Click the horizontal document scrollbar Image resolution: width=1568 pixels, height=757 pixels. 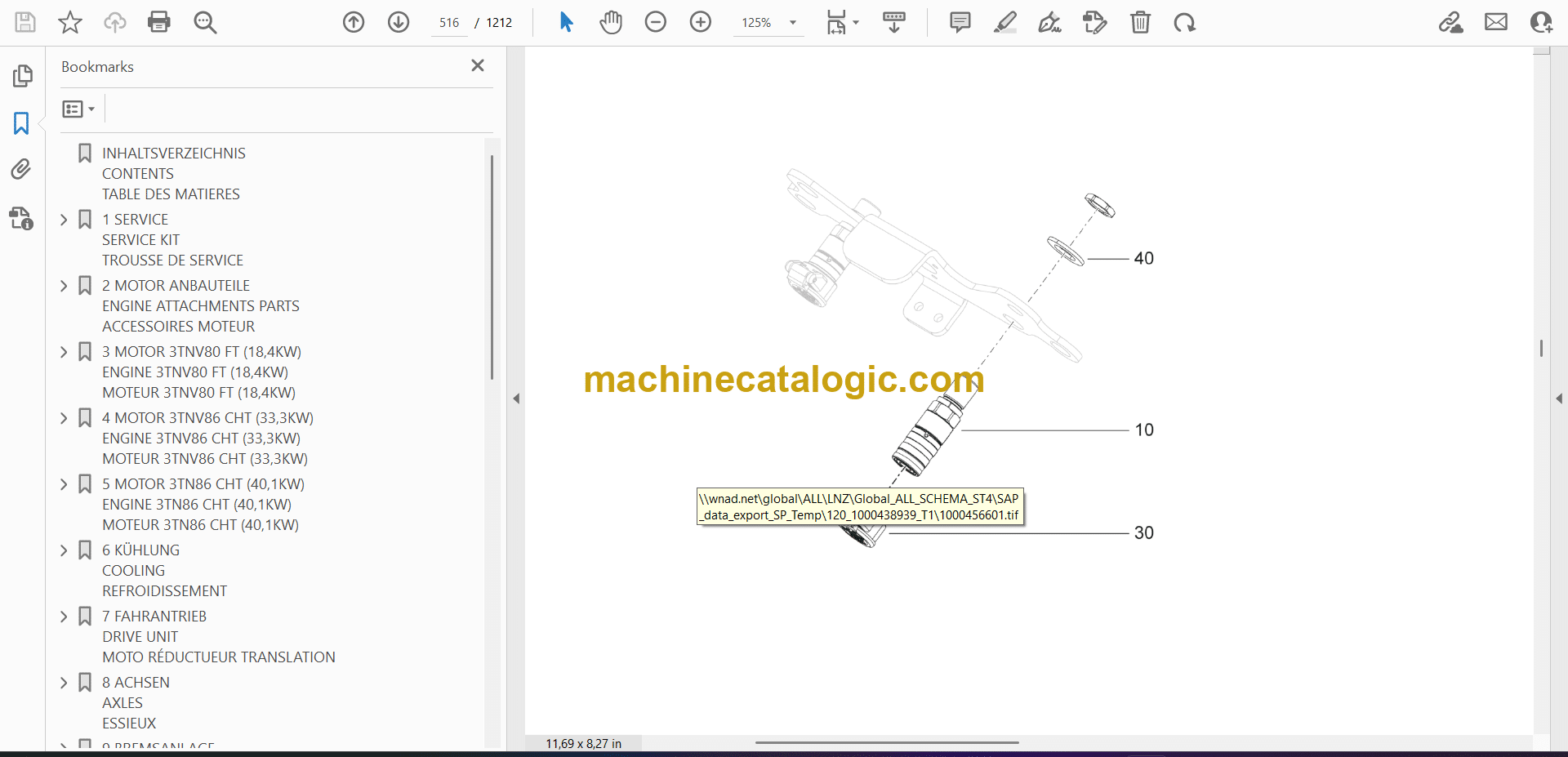886,742
